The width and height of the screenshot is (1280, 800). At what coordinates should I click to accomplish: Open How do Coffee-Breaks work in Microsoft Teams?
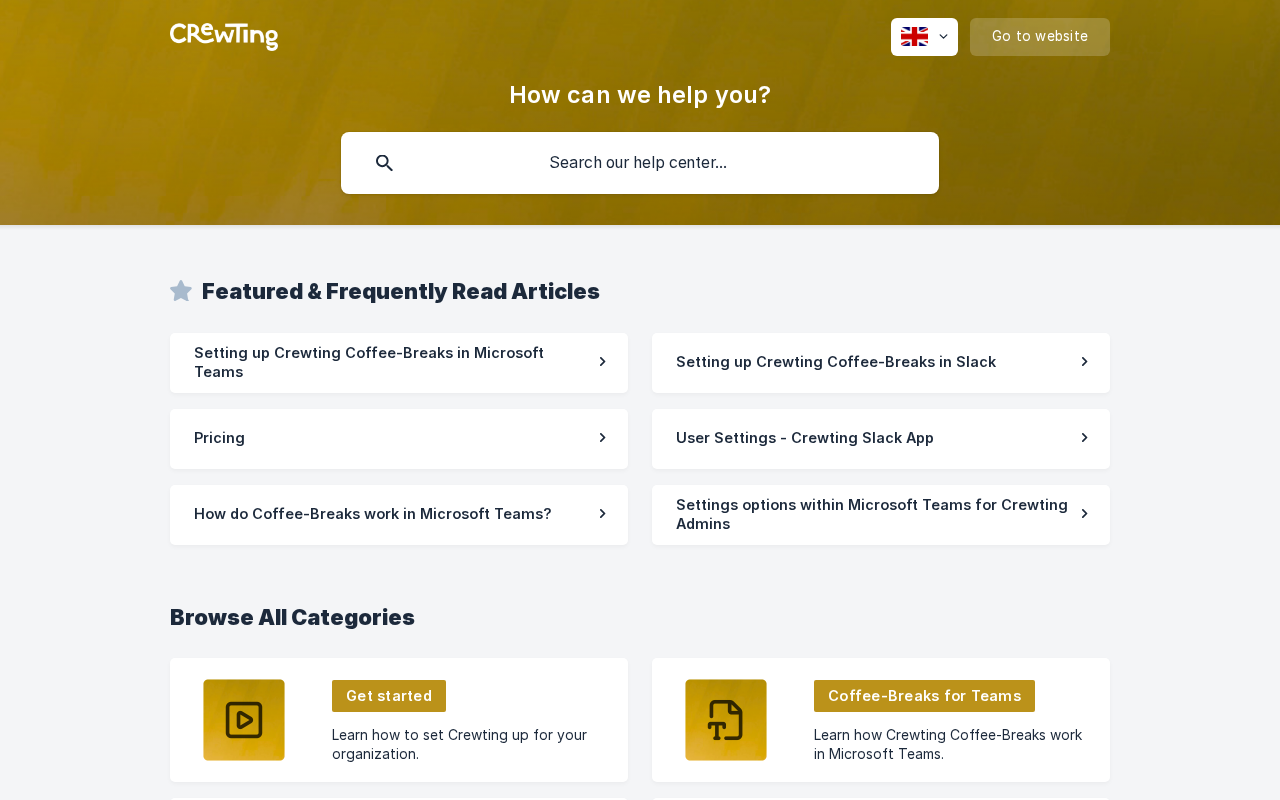399,515
